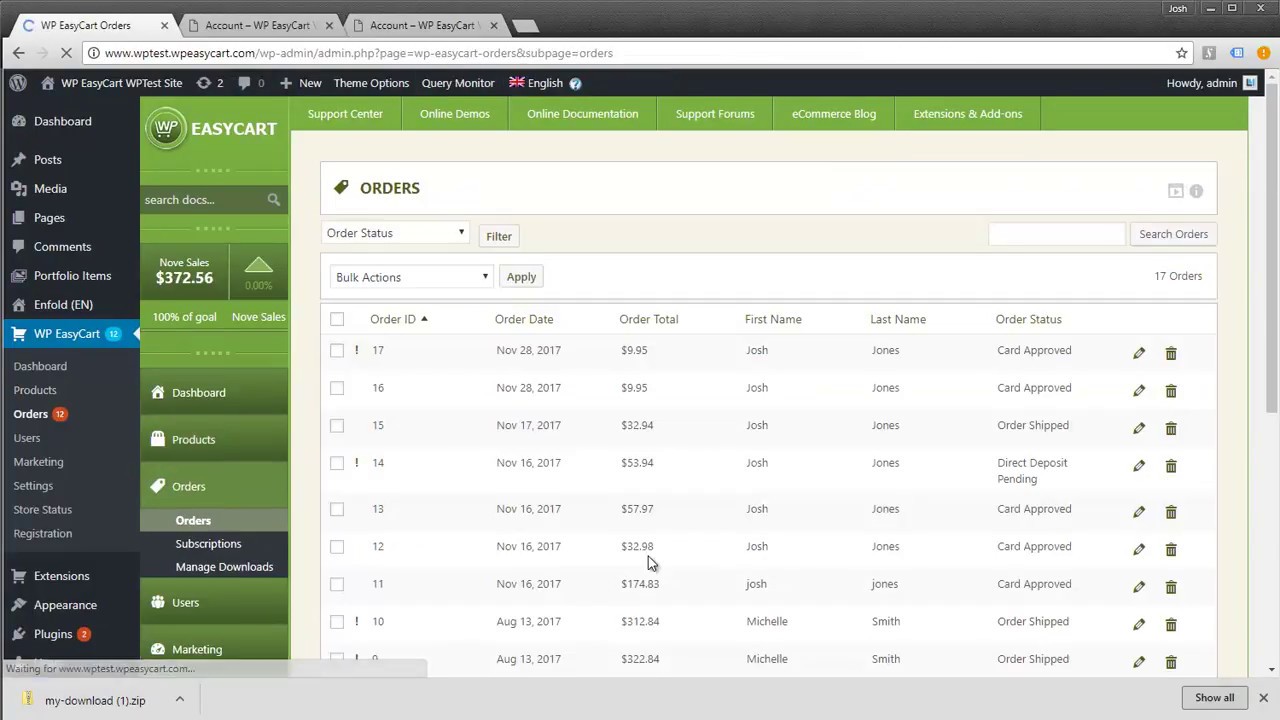Edit order 12 with pencil icon
1280x720 pixels.
click(1139, 549)
